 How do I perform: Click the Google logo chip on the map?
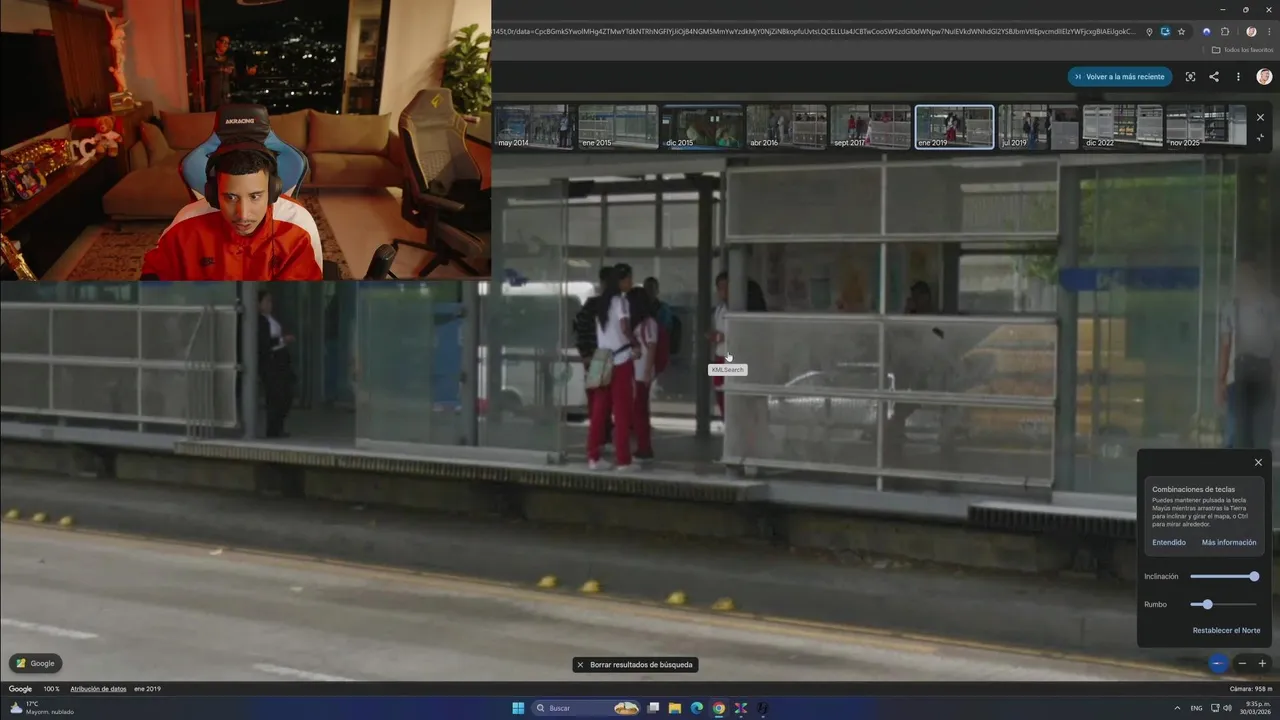pos(36,663)
